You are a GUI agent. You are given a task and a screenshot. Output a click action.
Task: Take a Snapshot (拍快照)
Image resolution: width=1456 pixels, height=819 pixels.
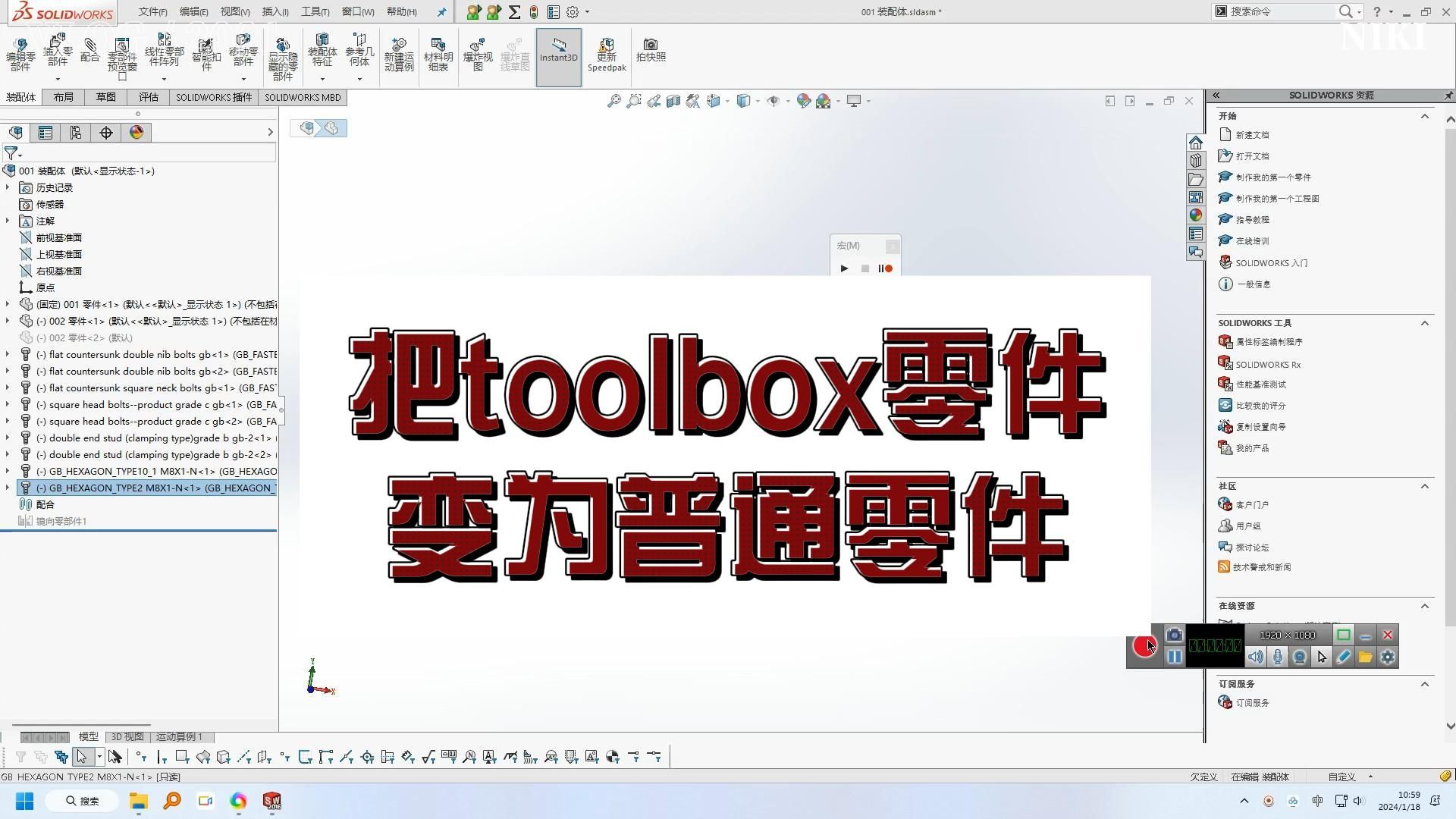651,50
